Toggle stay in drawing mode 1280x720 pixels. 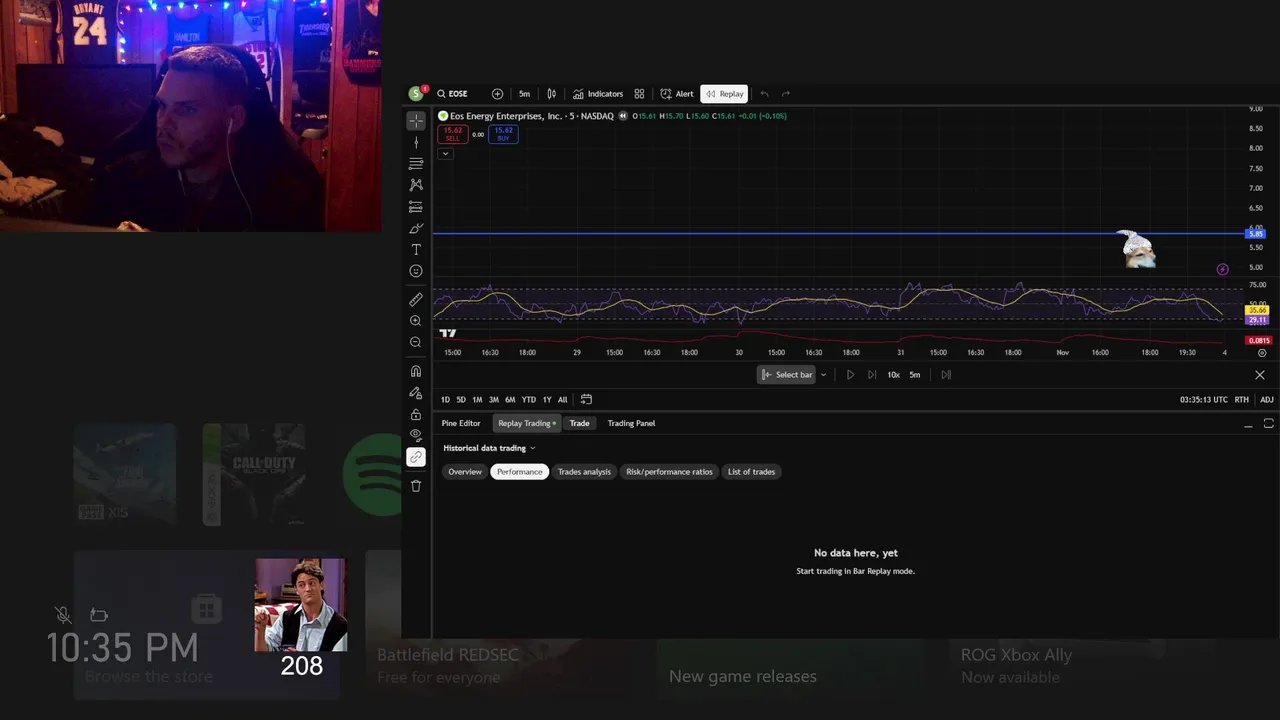point(416,393)
